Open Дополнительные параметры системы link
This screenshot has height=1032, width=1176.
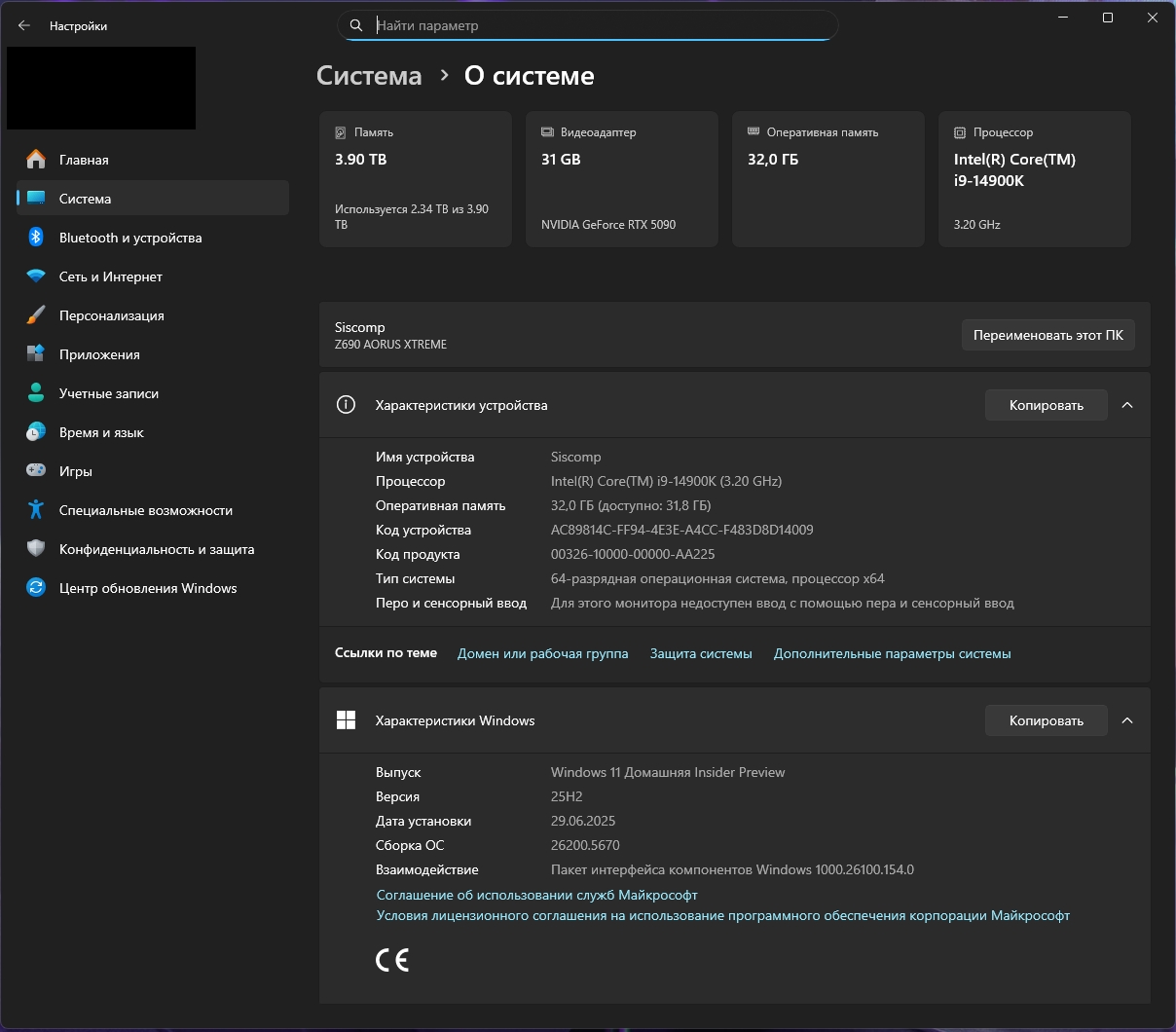[x=892, y=653]
